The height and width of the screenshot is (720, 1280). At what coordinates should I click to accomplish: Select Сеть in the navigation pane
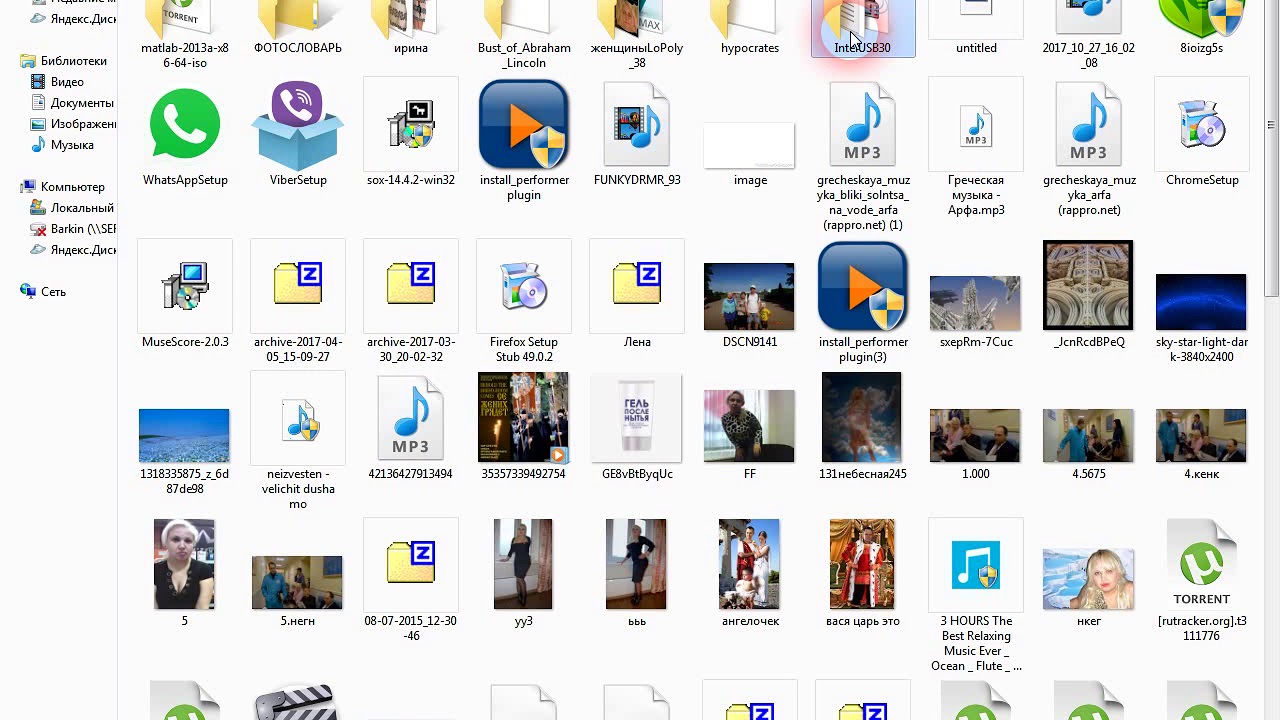coord(53,292)
